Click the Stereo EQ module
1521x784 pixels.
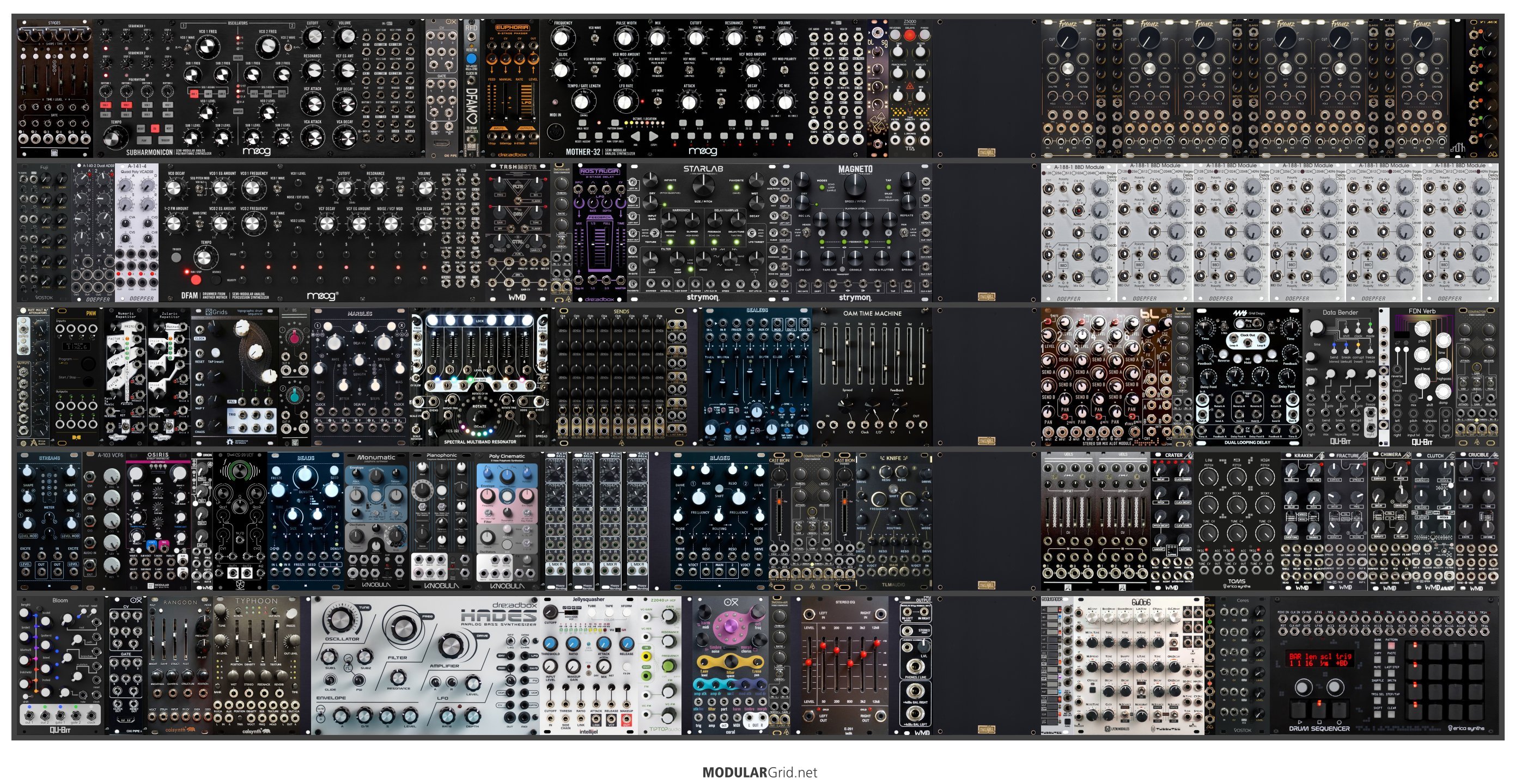(x=844, y=665)
